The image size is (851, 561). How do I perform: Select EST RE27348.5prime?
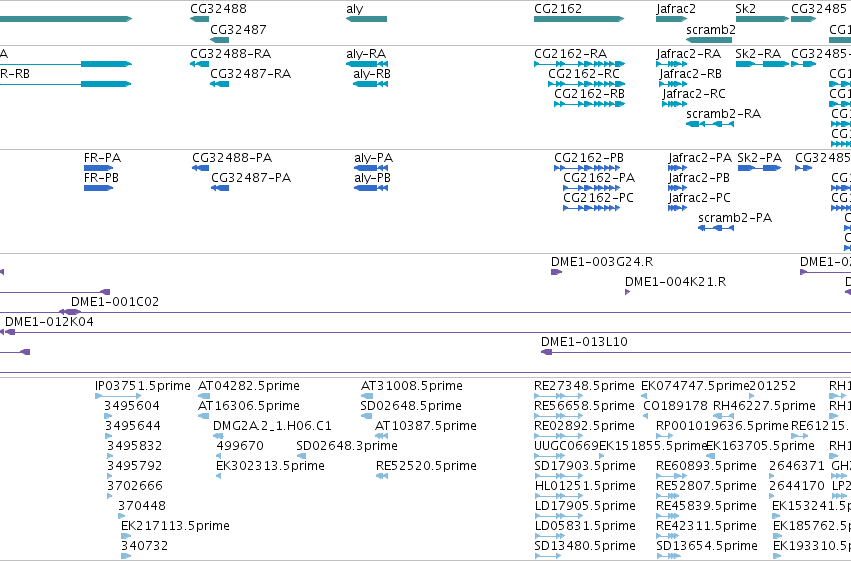point(585,386)
